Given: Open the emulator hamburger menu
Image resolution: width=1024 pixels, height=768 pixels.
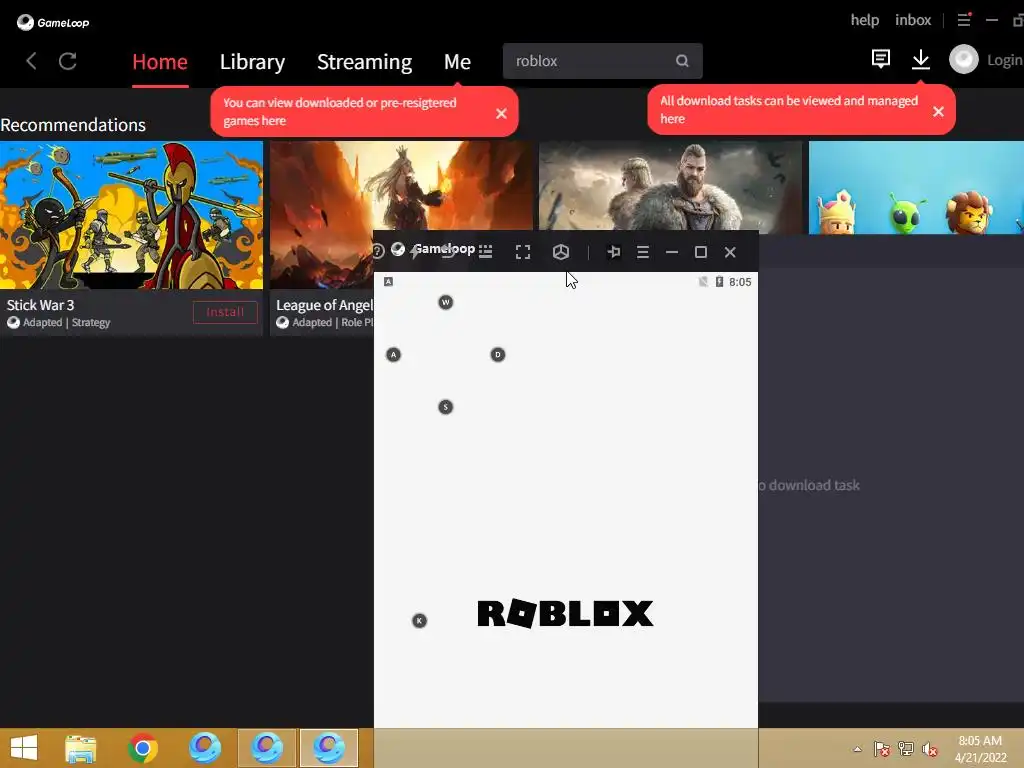Looking at the screenshot, I should tap(643, 252).
